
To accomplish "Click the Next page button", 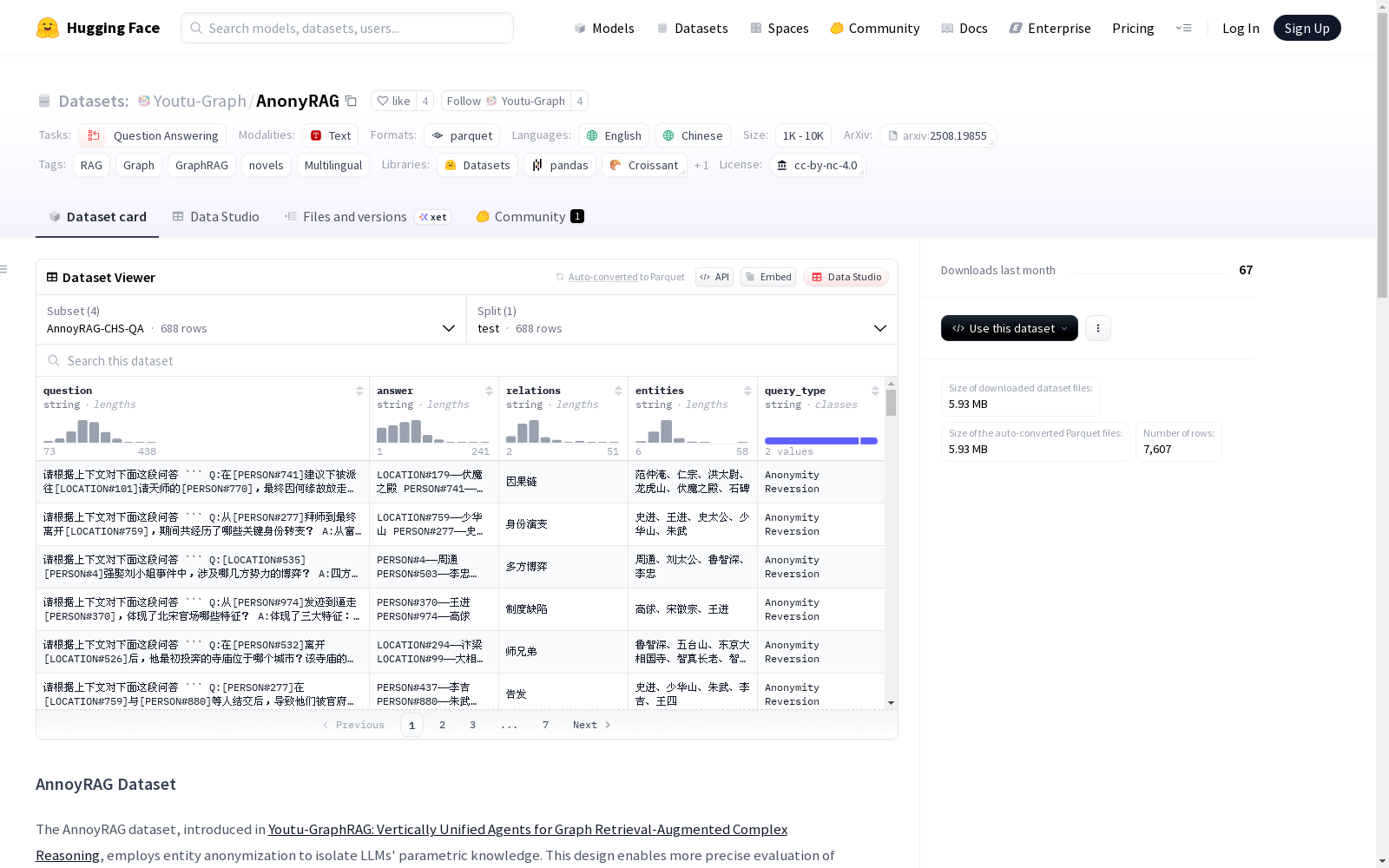I will (x=592, y=725).
